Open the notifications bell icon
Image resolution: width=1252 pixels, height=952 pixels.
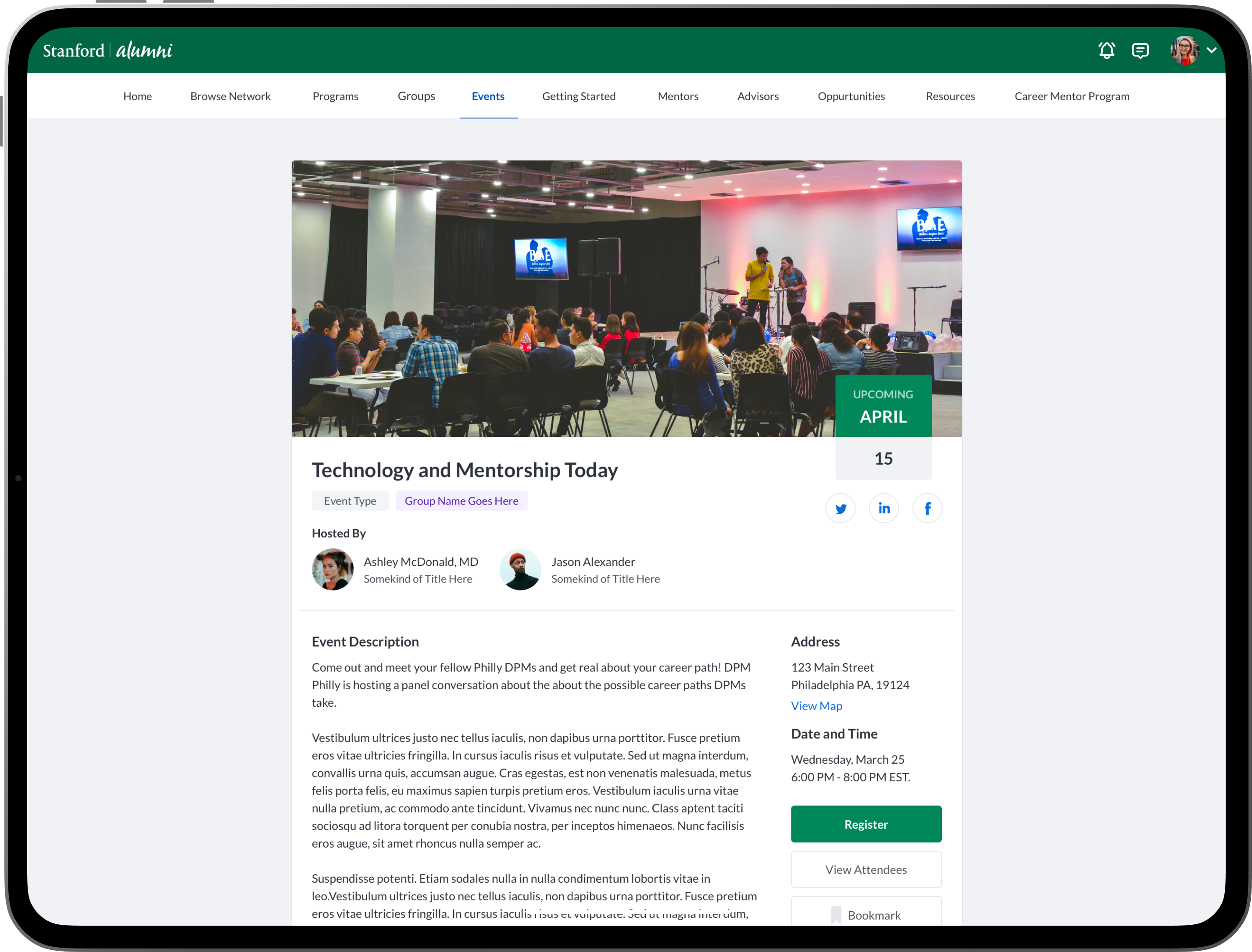1106,50
